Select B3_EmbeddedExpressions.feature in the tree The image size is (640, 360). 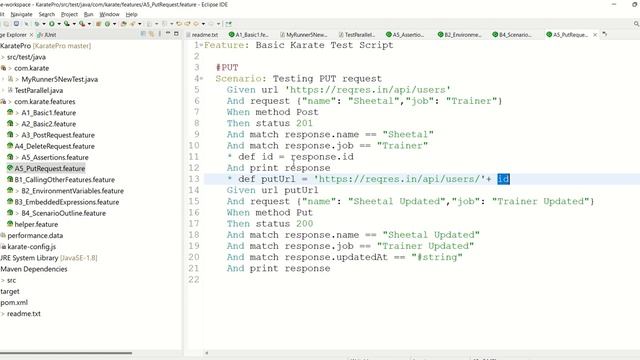[67, 202]
